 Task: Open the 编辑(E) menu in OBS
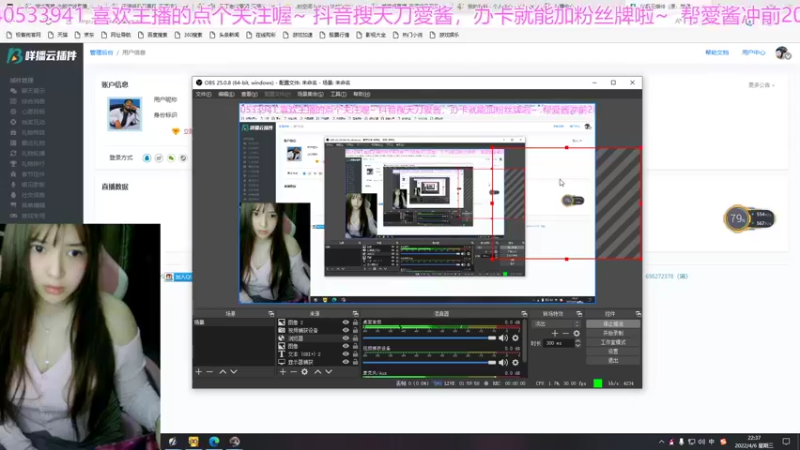226,94
